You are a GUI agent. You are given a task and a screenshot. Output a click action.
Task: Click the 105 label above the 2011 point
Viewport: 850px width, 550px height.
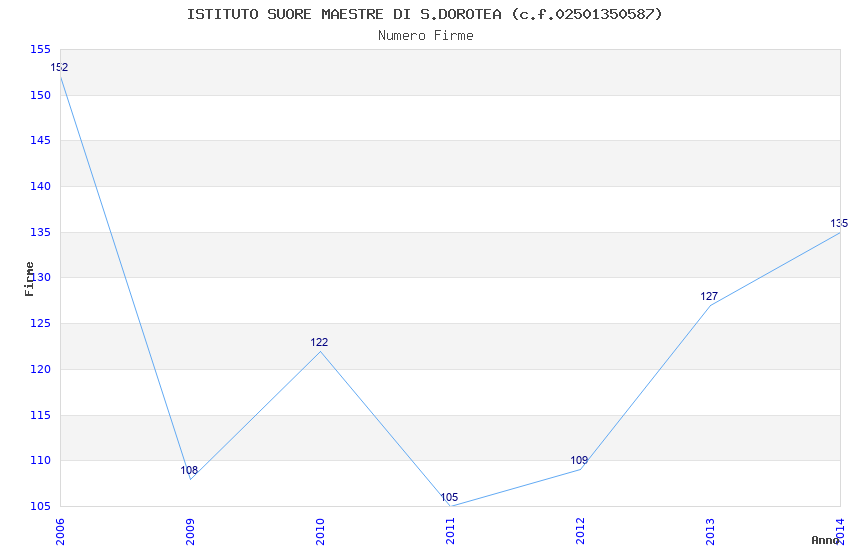[449, 497]
